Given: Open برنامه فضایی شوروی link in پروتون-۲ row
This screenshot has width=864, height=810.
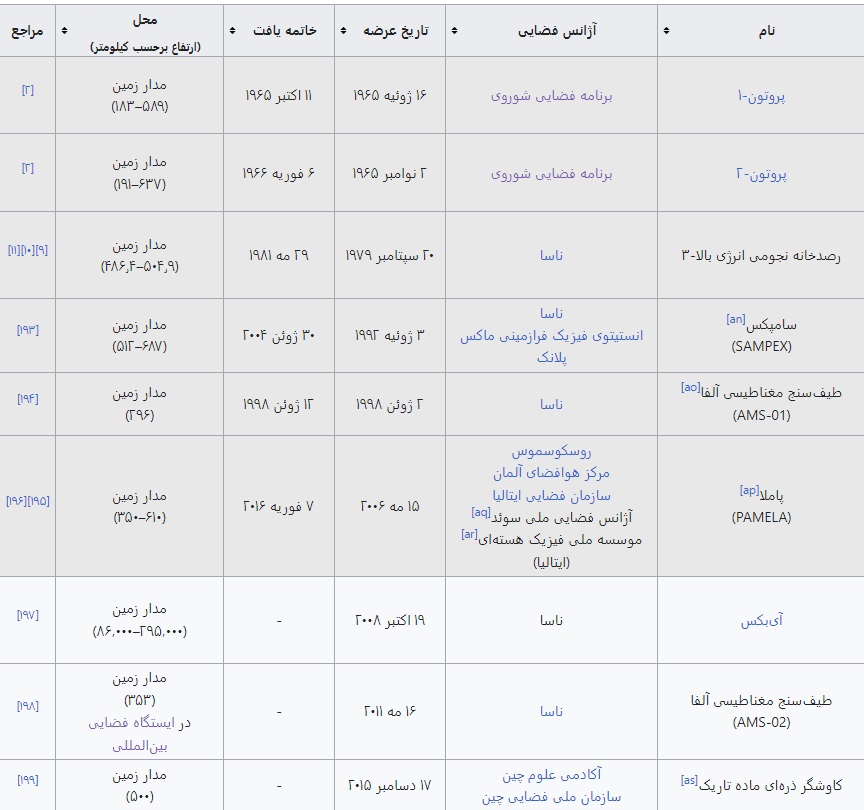Looking at the screenshot, I should [551, 174].
